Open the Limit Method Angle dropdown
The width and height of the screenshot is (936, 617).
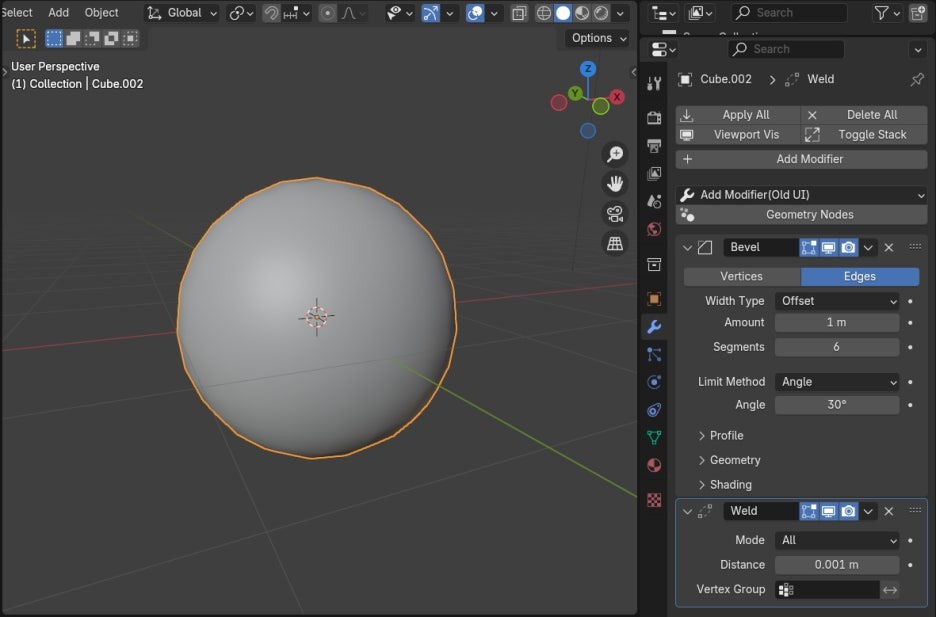pos(837,382)
